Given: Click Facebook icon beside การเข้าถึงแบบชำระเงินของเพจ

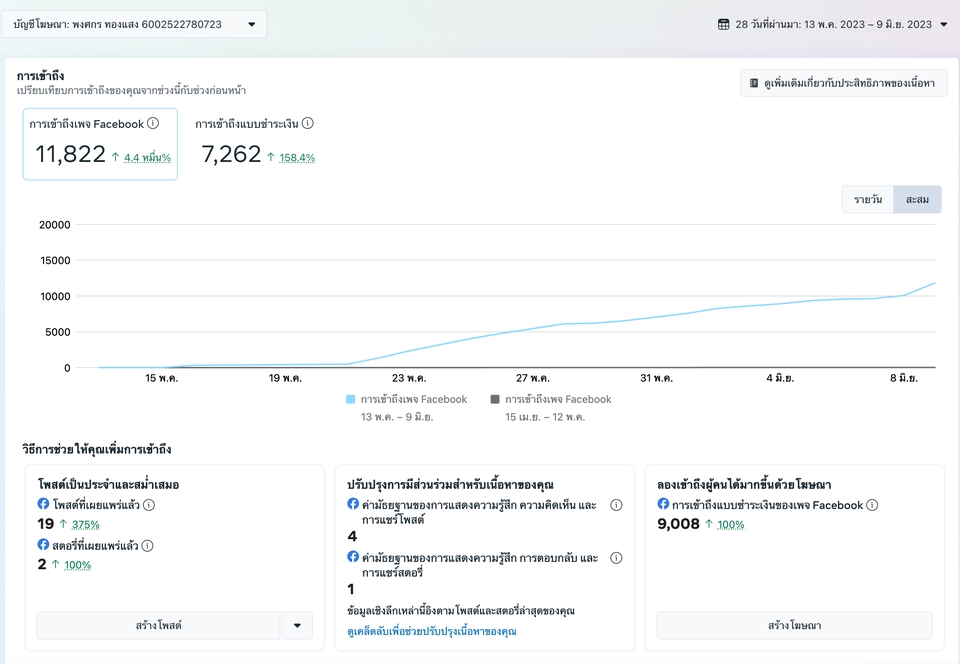Looking at the screenshot, I should point(663,504).
